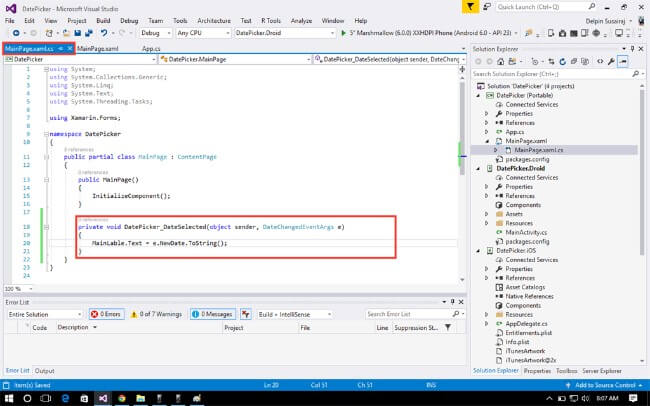Screen dimensions: 650x406
Task: Collapse the DatePicker.Droid project node
Action: point(478,168)
